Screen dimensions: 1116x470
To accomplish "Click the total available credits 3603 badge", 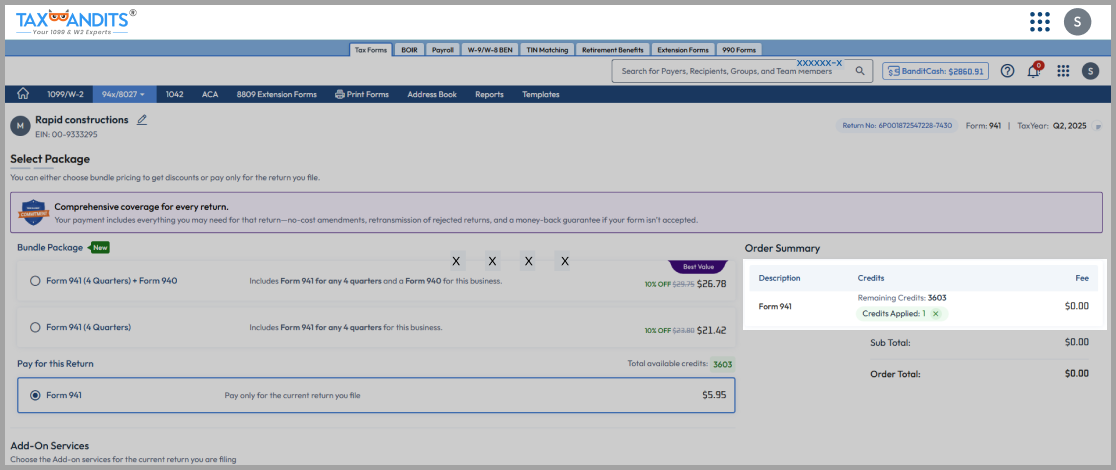I will pos(722,364).
